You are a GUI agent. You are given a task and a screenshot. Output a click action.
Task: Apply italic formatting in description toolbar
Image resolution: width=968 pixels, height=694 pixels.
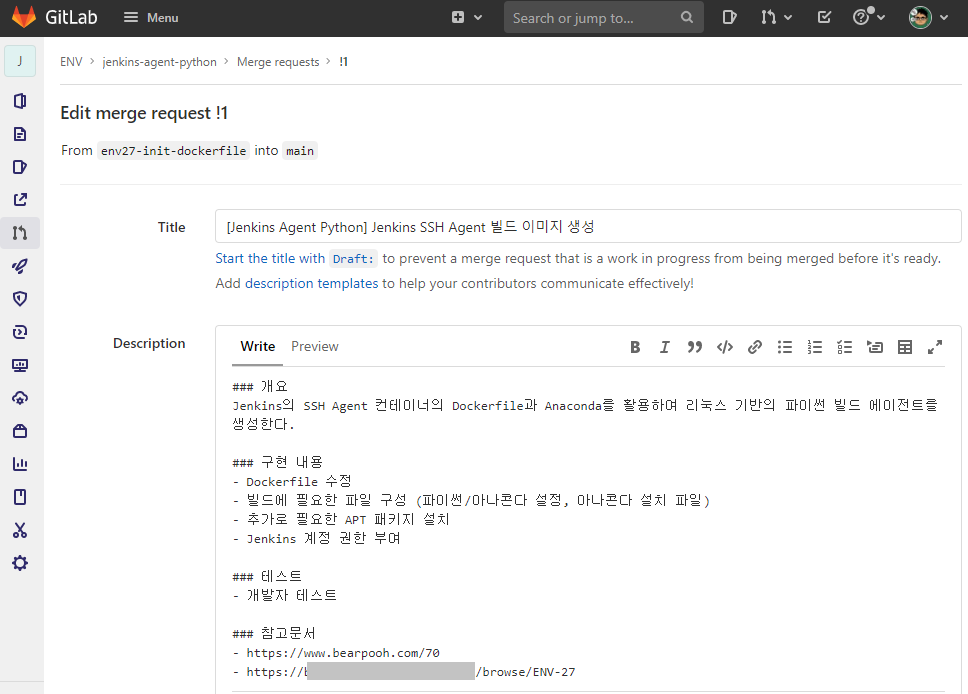point(664,347)
